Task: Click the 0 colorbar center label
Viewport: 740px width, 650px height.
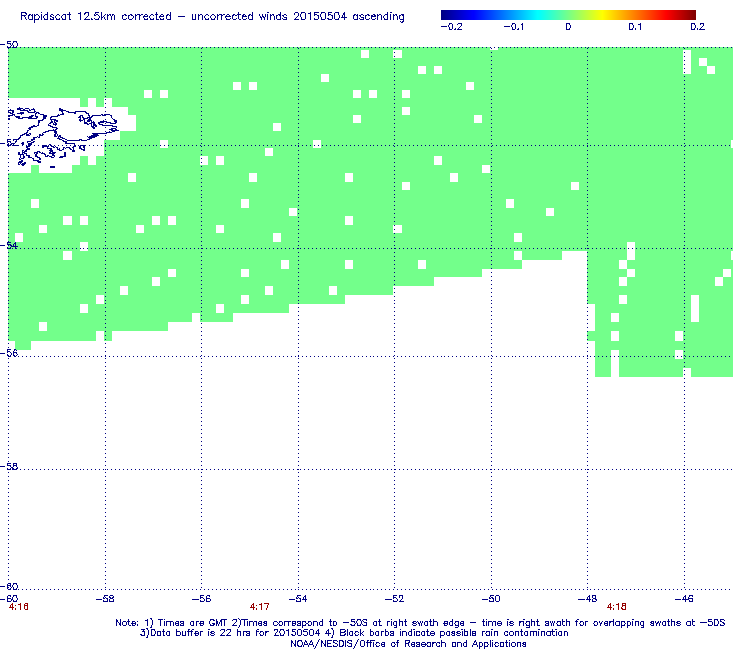Action: coord(568,27)
